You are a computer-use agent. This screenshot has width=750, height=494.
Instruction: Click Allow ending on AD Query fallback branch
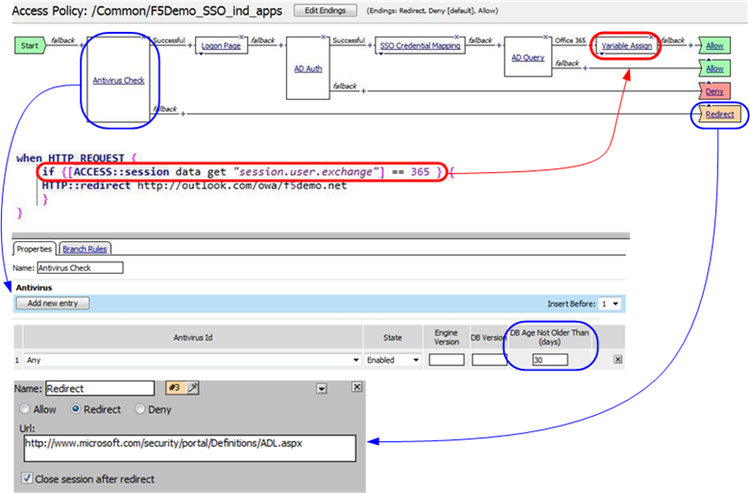point(714,68)
